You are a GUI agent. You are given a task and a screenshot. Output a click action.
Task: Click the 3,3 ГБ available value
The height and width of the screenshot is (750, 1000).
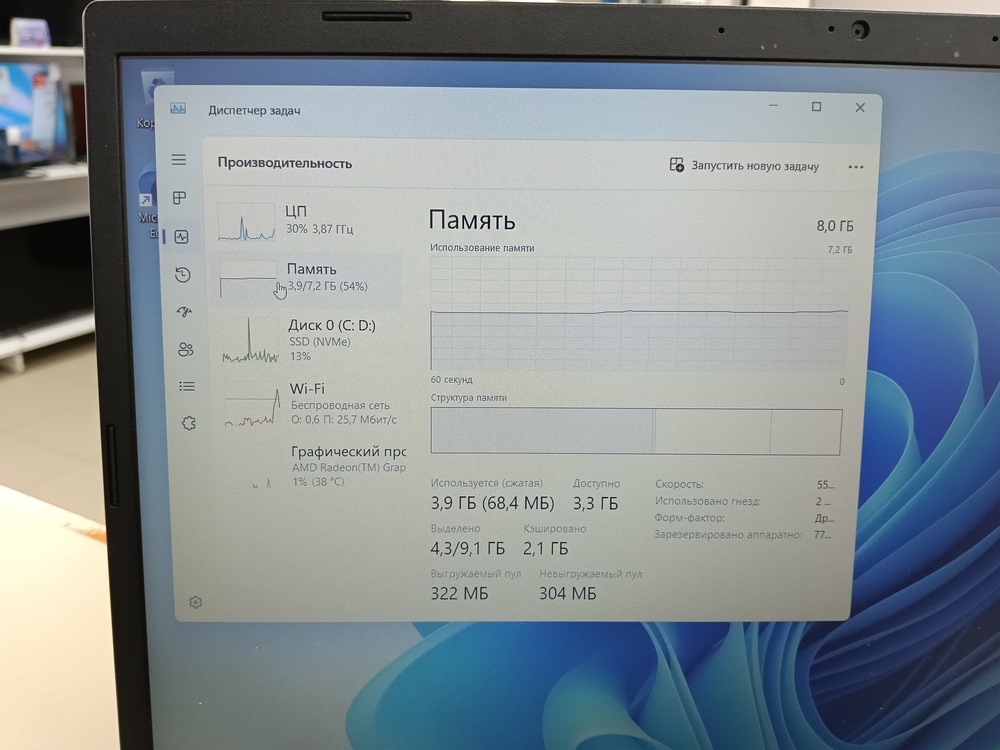click(x=595, y=504)
